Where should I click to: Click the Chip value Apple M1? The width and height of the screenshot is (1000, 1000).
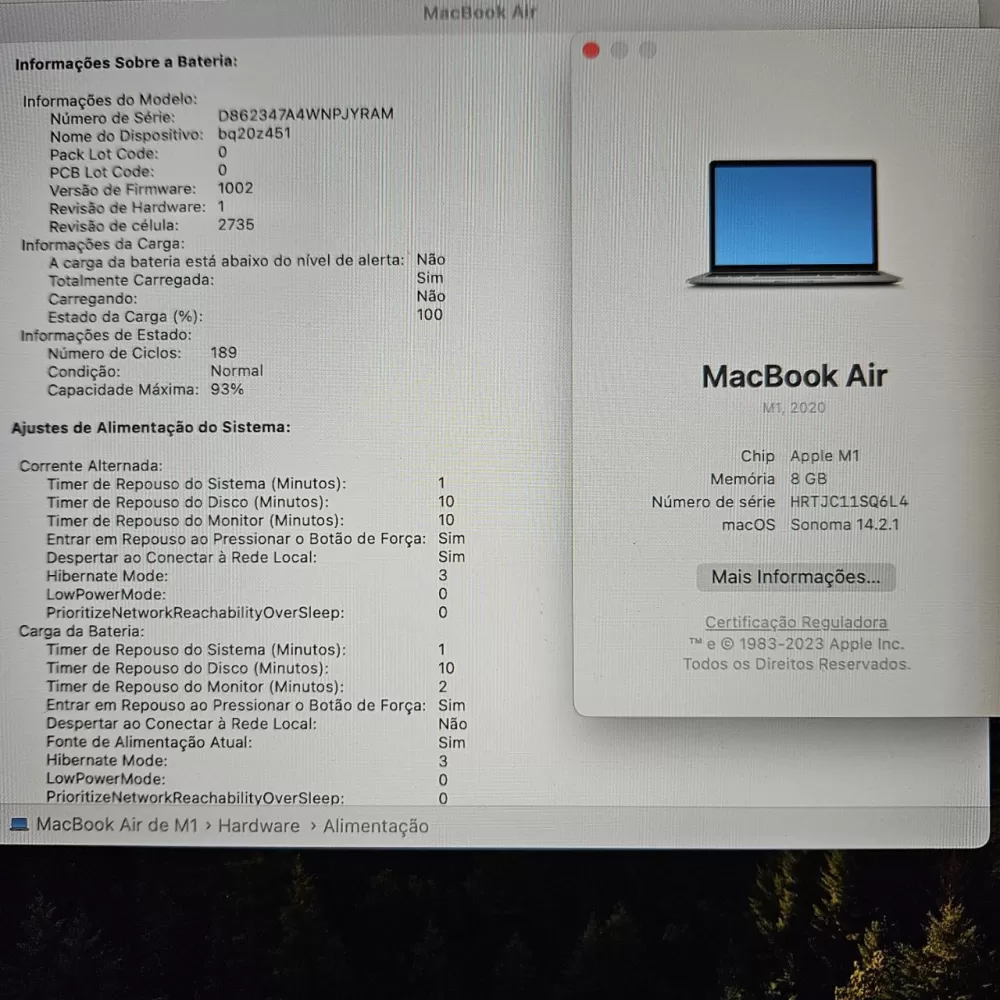(x=825, y=455)
